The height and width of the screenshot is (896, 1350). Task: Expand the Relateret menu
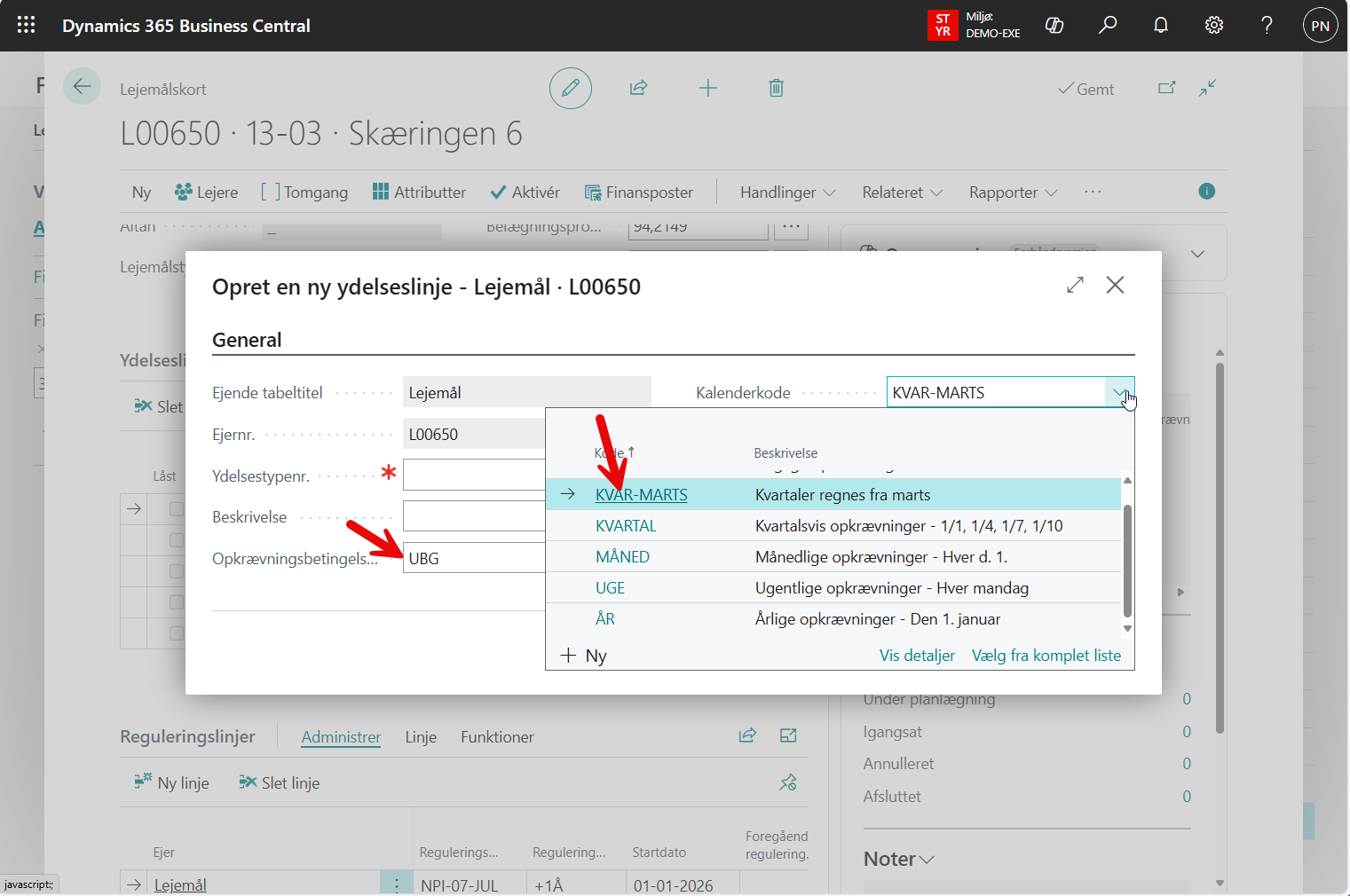click(903, 193)
